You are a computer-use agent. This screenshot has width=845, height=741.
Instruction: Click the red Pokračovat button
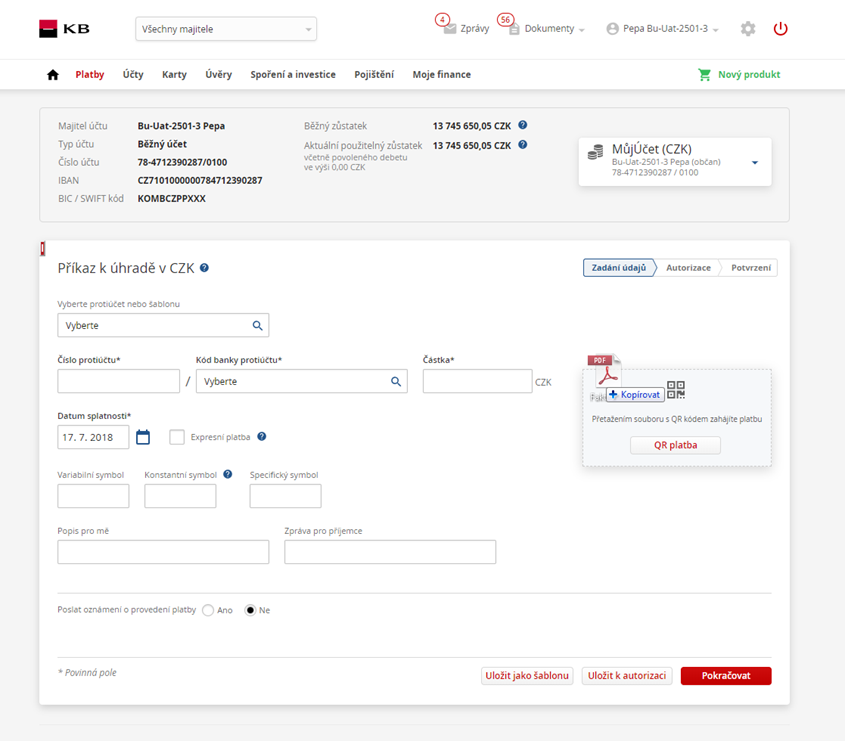pyautogui.click(x=726, y=676)
